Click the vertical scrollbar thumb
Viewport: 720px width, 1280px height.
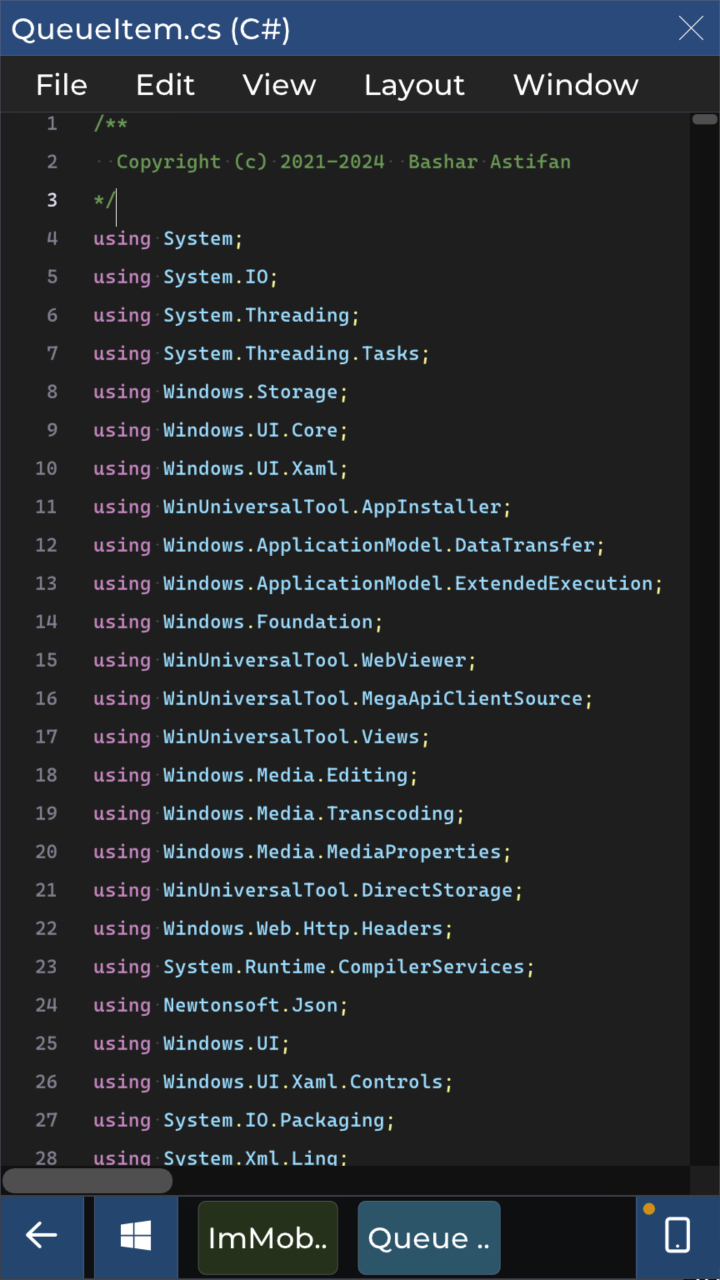pos(704,119)
